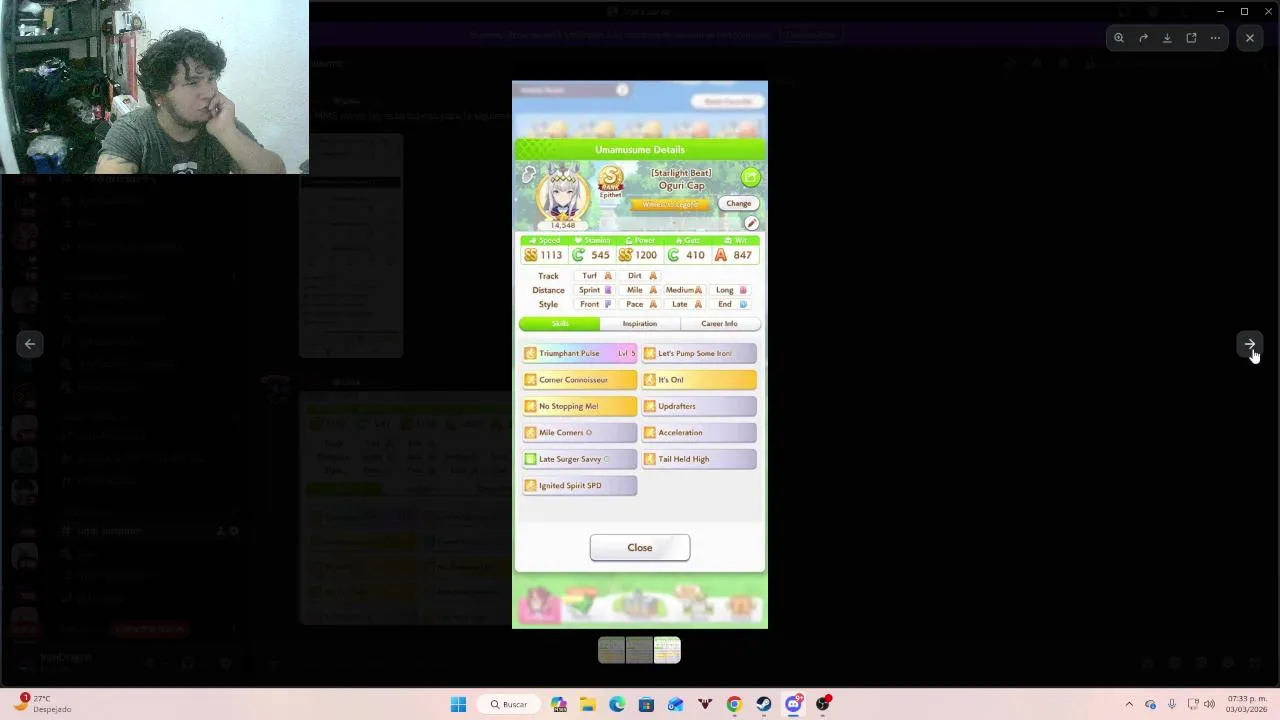This screenshot has height=720, width=1280.
Task: Open the three-dot more options menu
Action: pyautogui.click(x=1215, y=38)
